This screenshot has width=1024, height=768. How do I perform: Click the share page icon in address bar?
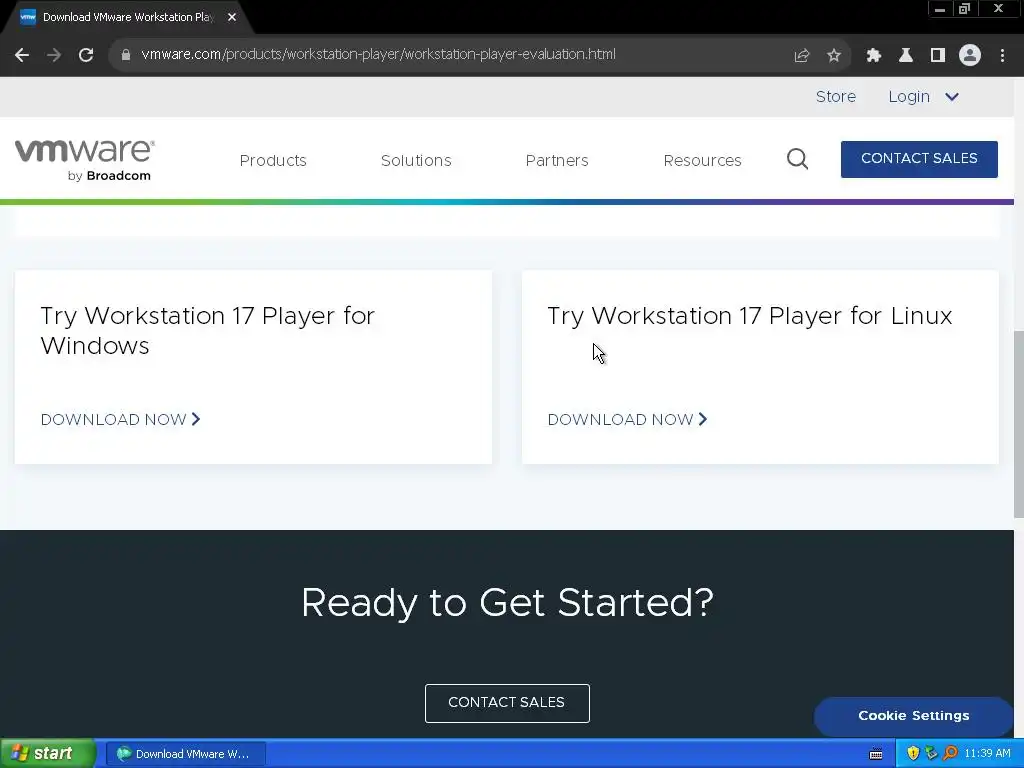801,56
